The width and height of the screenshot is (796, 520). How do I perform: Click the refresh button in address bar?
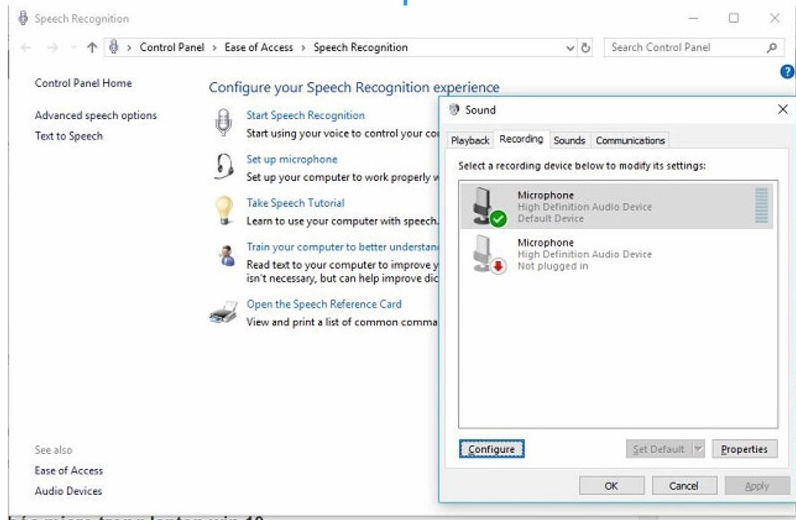click(x=586, y=47)
